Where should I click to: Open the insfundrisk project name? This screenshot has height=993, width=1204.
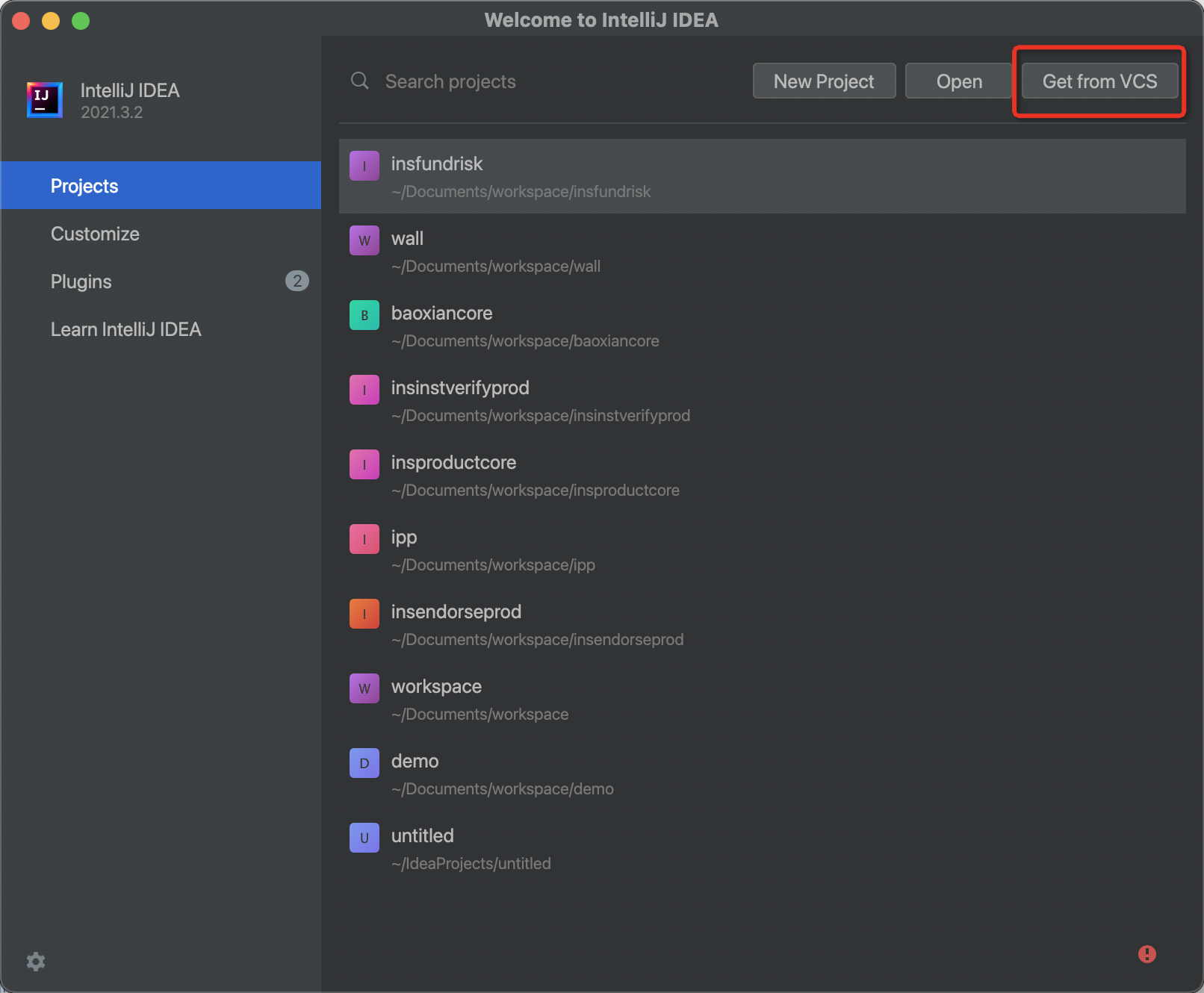coord(437,164)
